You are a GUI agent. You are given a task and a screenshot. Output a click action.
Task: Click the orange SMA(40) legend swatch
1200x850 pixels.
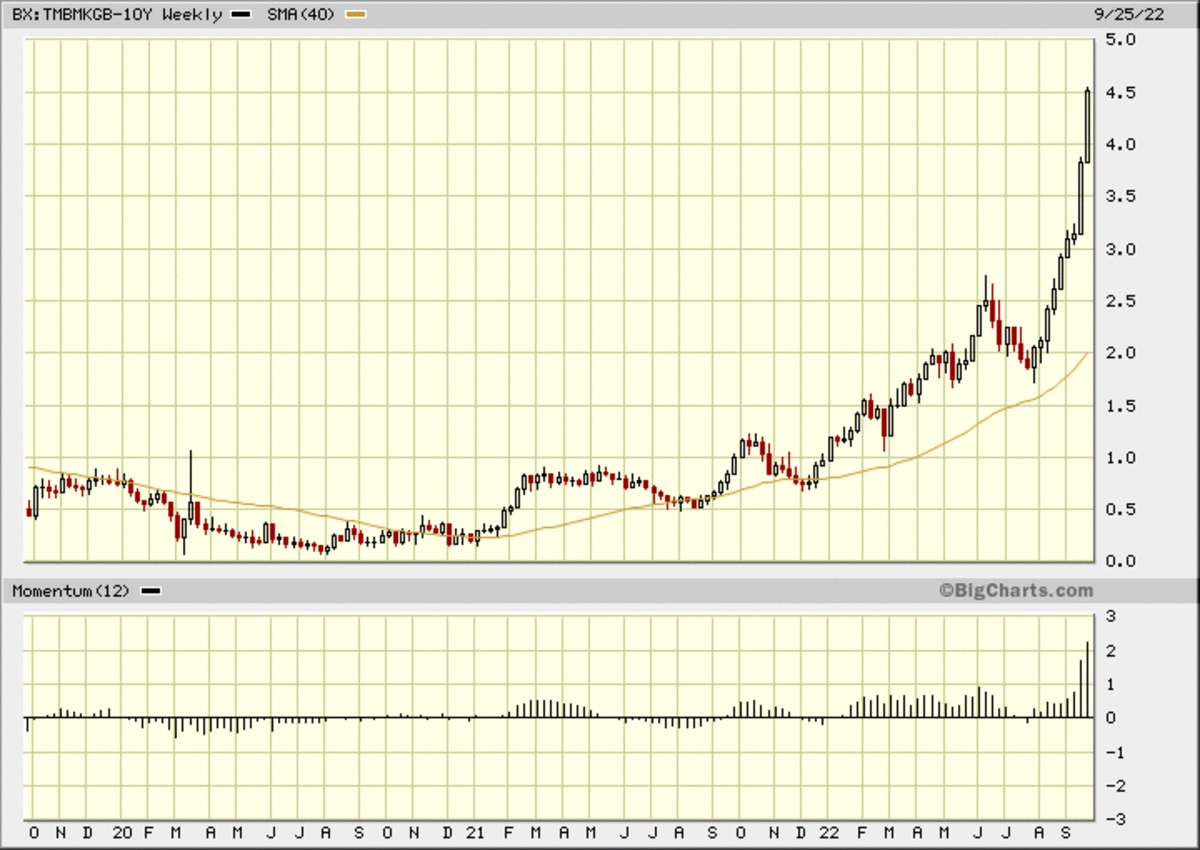356,15
